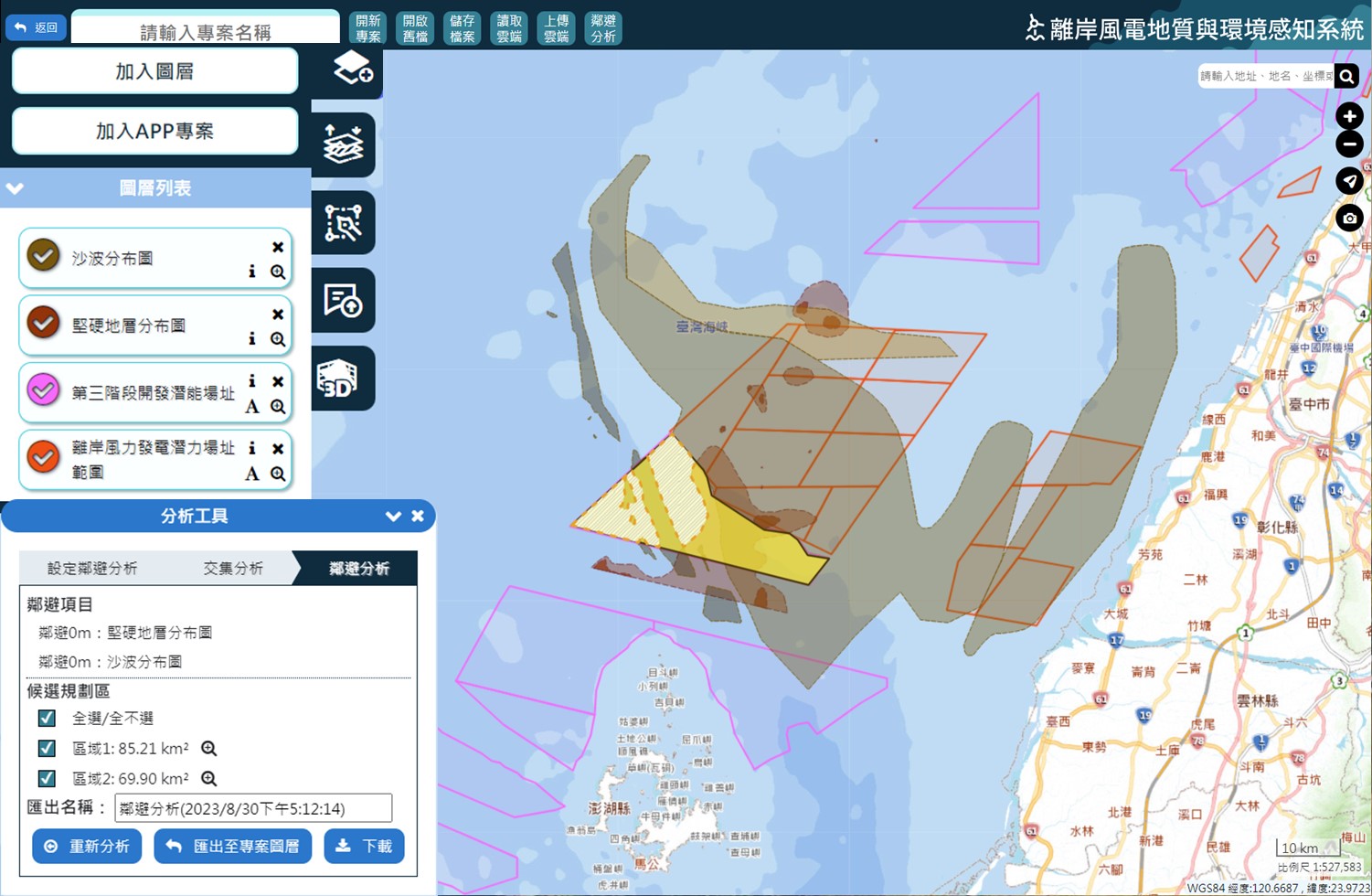Screen dimensions: 1372x896
Task: Click the 匯出至專案圖層 button
Action: [233, 847]
